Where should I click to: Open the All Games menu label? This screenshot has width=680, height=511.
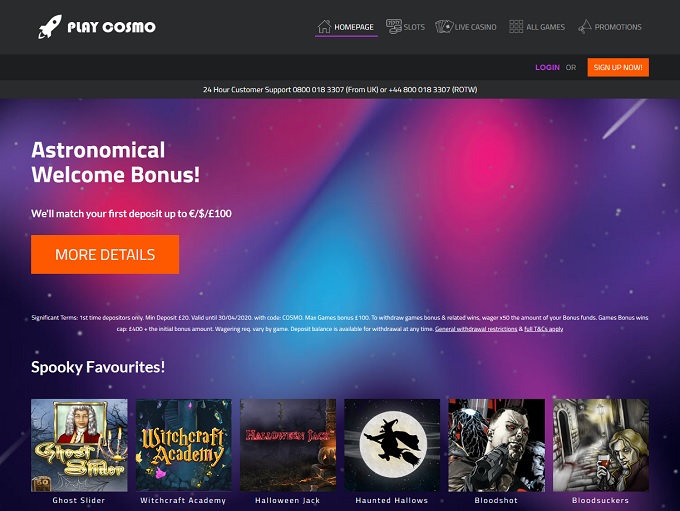(546, 27)
